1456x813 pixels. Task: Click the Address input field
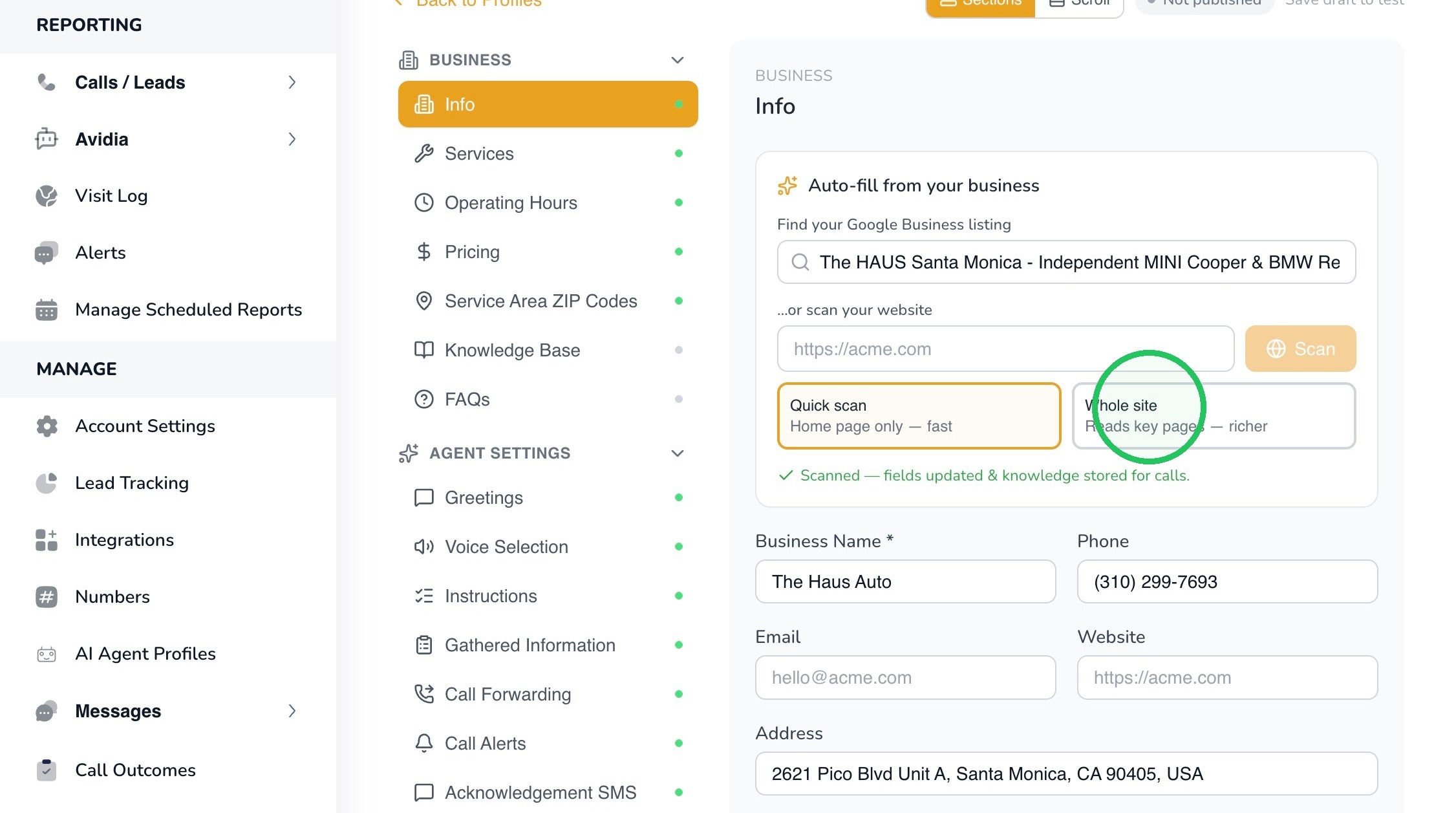[1066, 774]
